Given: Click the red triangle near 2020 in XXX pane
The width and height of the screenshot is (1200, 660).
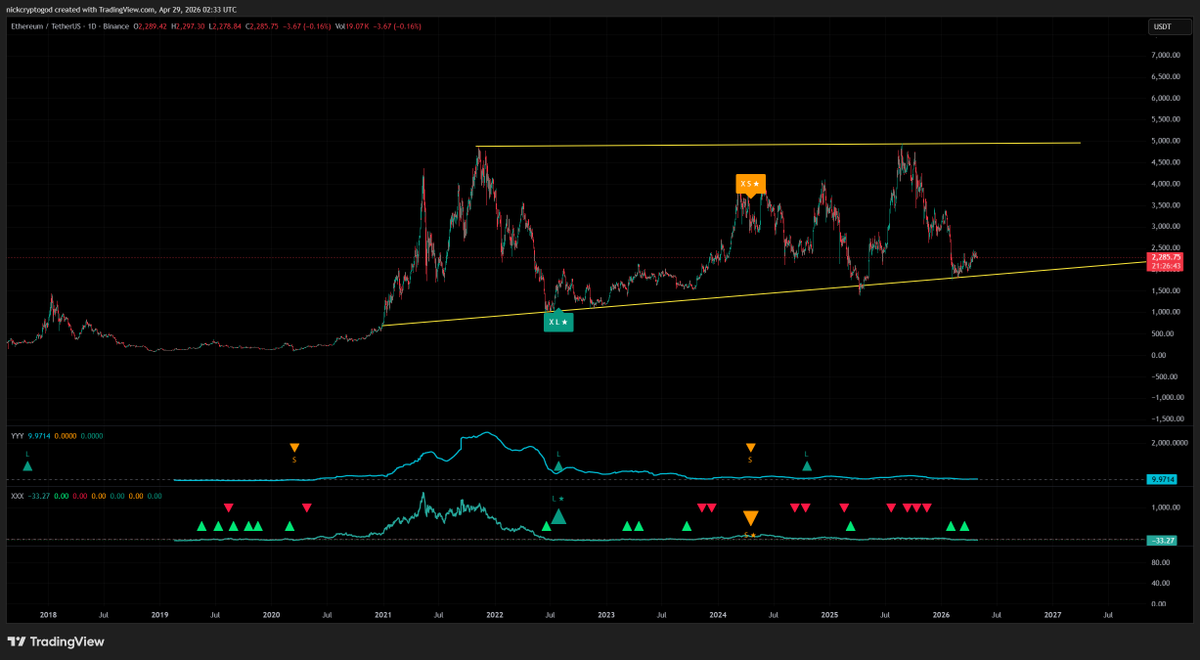Looking at the screenshot, I should coord(307,508).
